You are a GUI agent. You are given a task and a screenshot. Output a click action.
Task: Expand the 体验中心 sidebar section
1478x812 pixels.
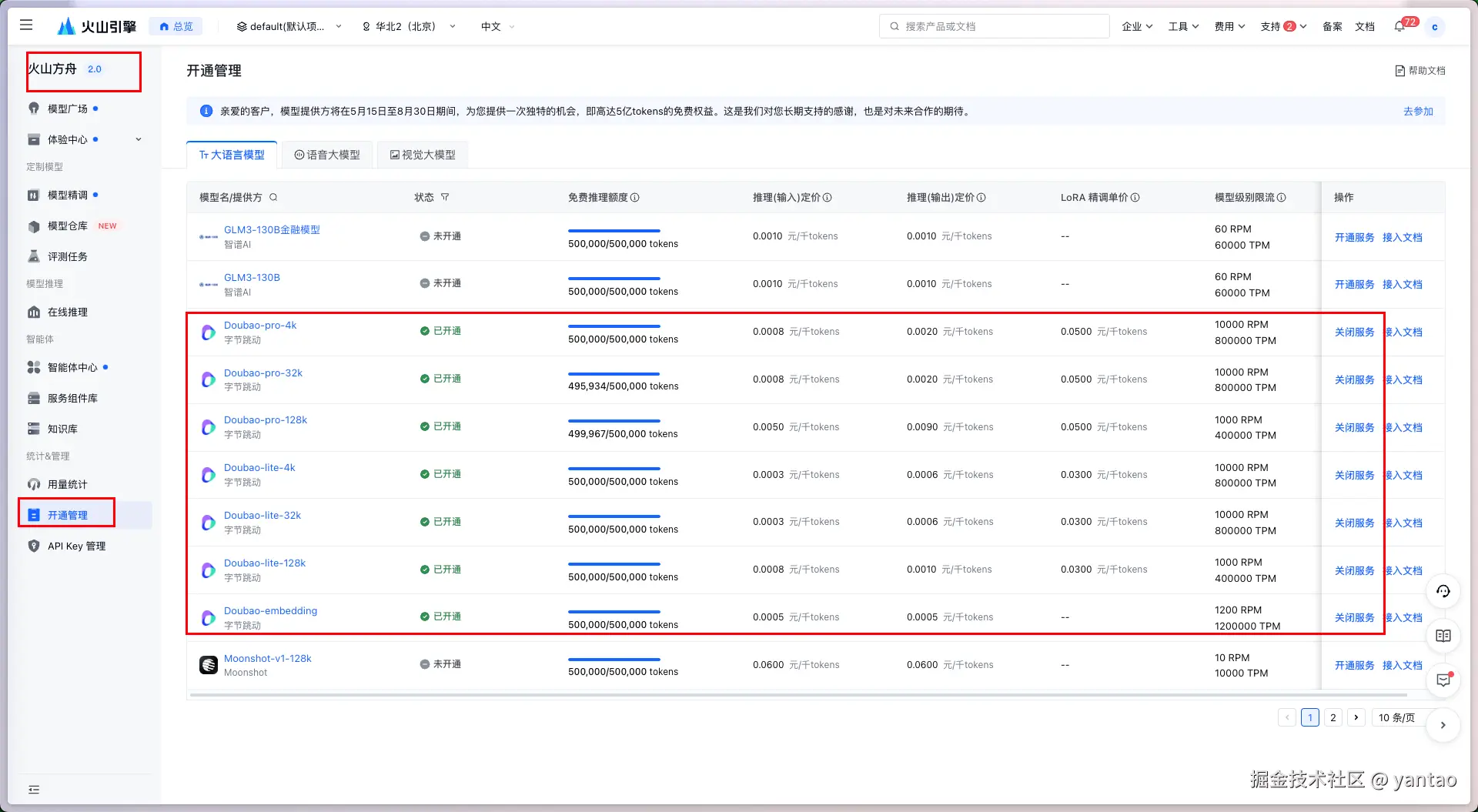click(x=139, y=139)
